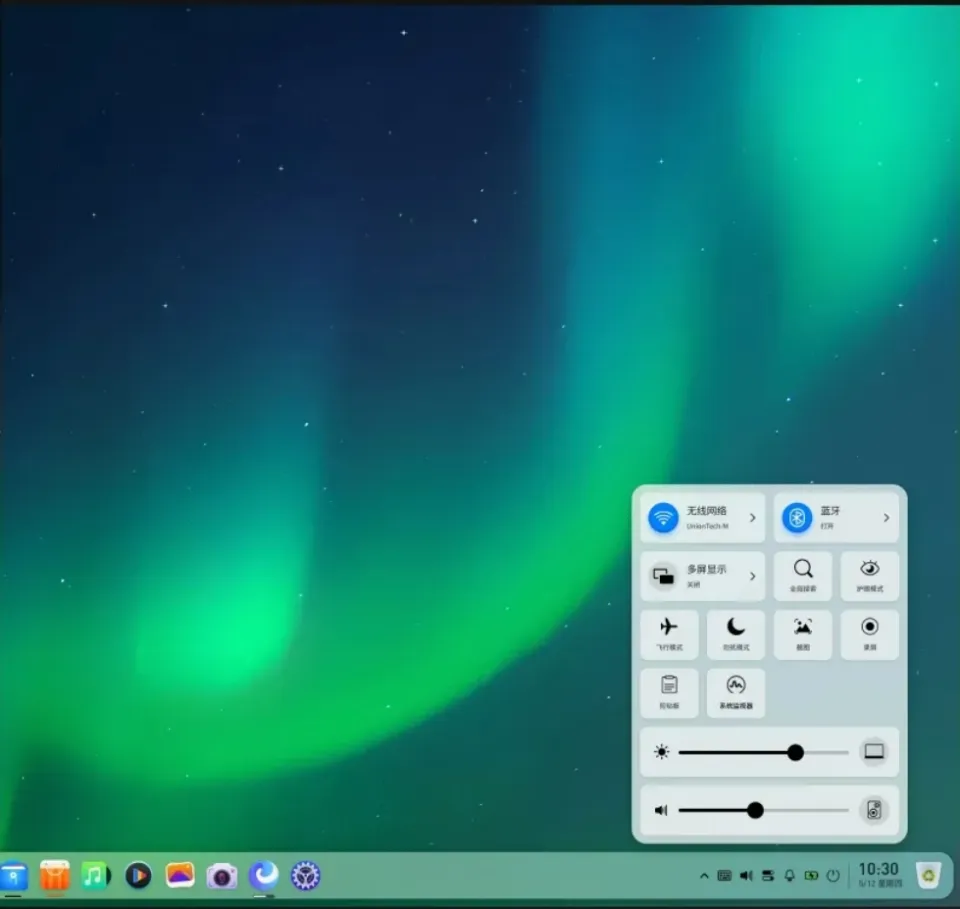Turn on do-not-disturb moon tile
Screen dimensions: 960x909
736,634
